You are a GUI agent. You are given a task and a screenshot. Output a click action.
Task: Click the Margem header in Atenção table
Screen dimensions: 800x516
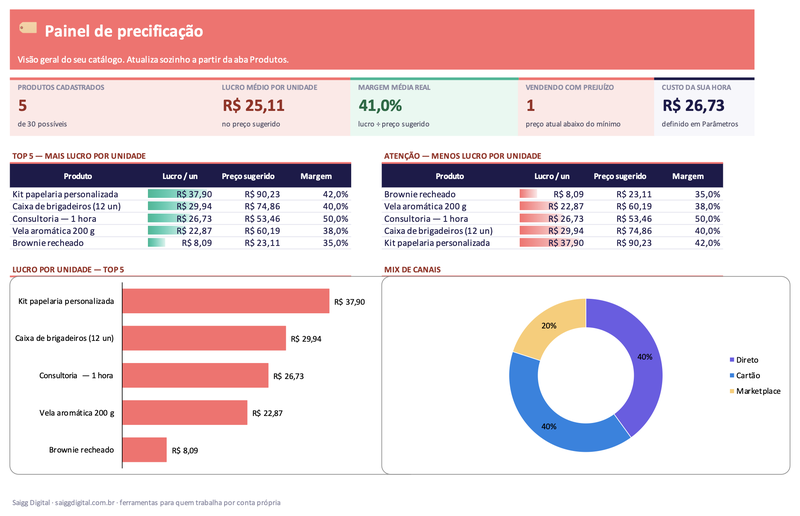tap(688, 176)
